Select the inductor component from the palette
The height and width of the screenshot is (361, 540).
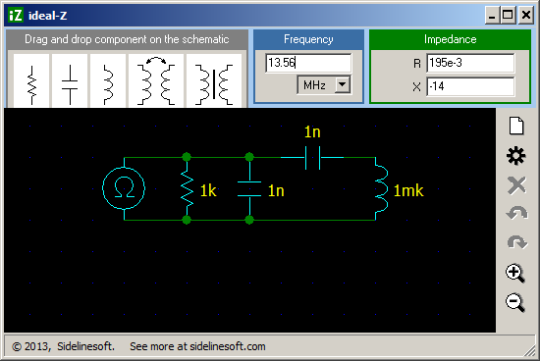tap(108, 81)
